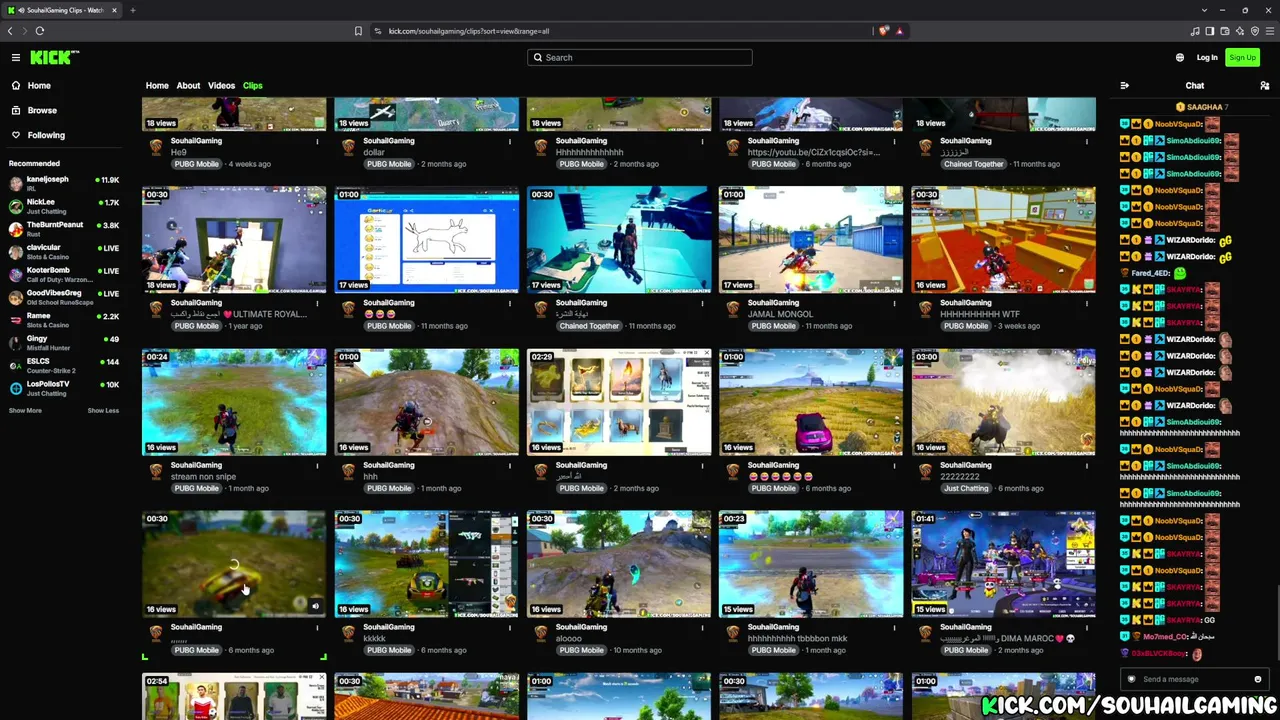
Task: Play the 'kkkkk' clip thumbnail
Action: point(427,564)
